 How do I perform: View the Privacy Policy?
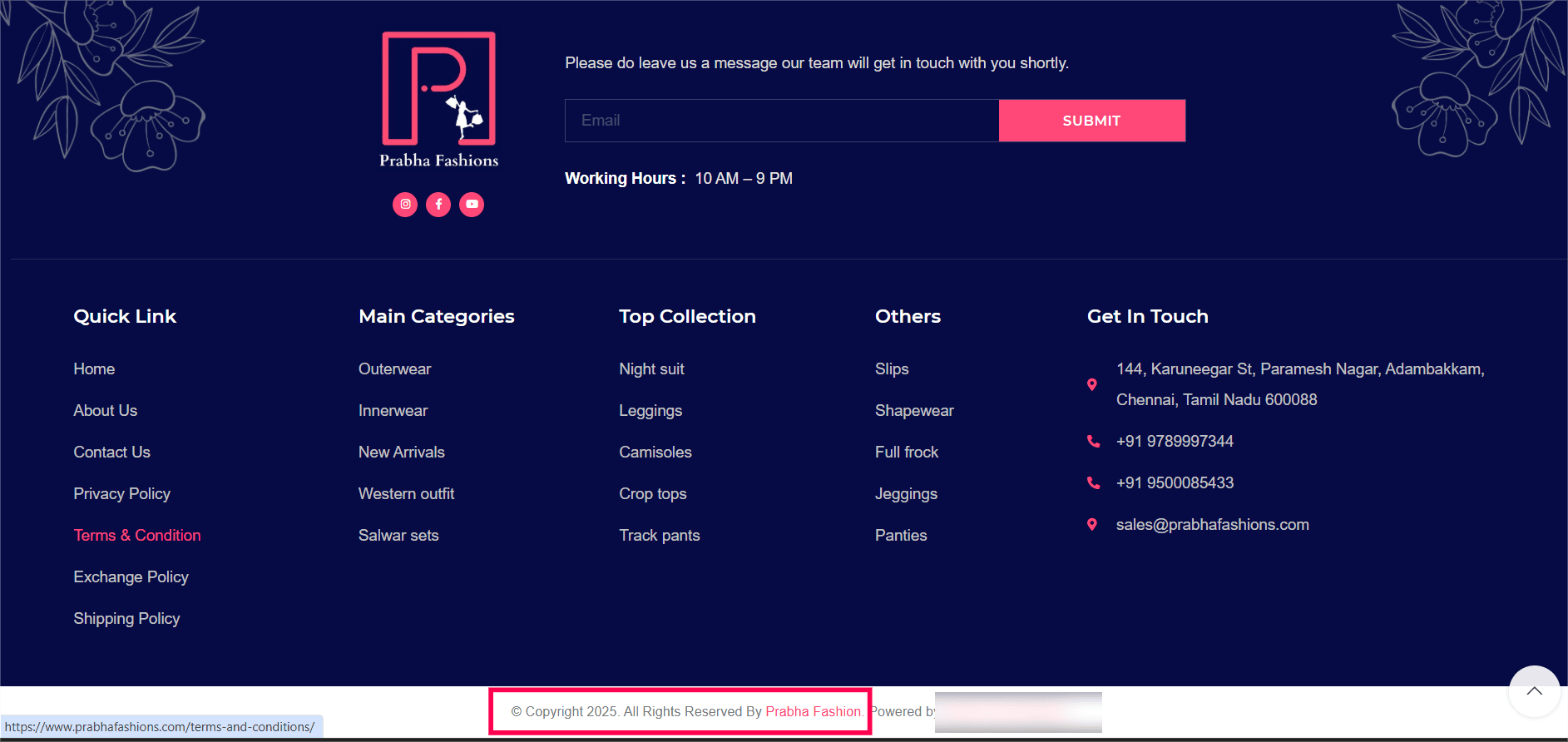click(x=122, y=493)
